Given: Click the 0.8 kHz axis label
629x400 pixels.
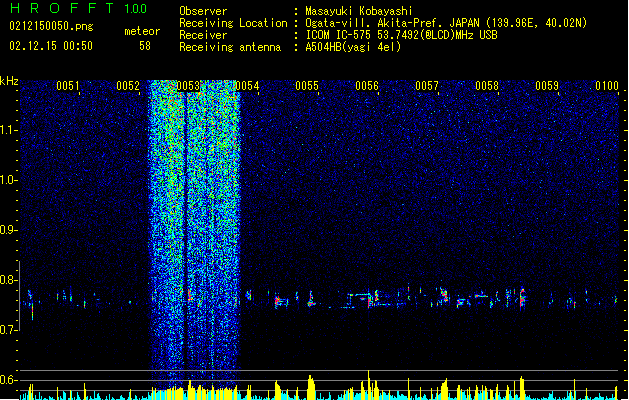Looking at the screenshot, I should click(9, 280).
